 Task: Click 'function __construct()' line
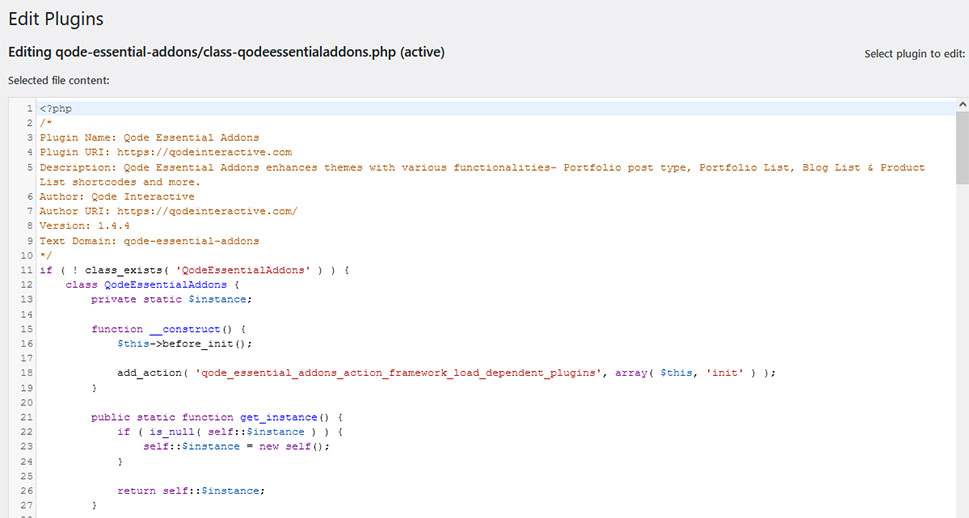click(x=168, y=329)
